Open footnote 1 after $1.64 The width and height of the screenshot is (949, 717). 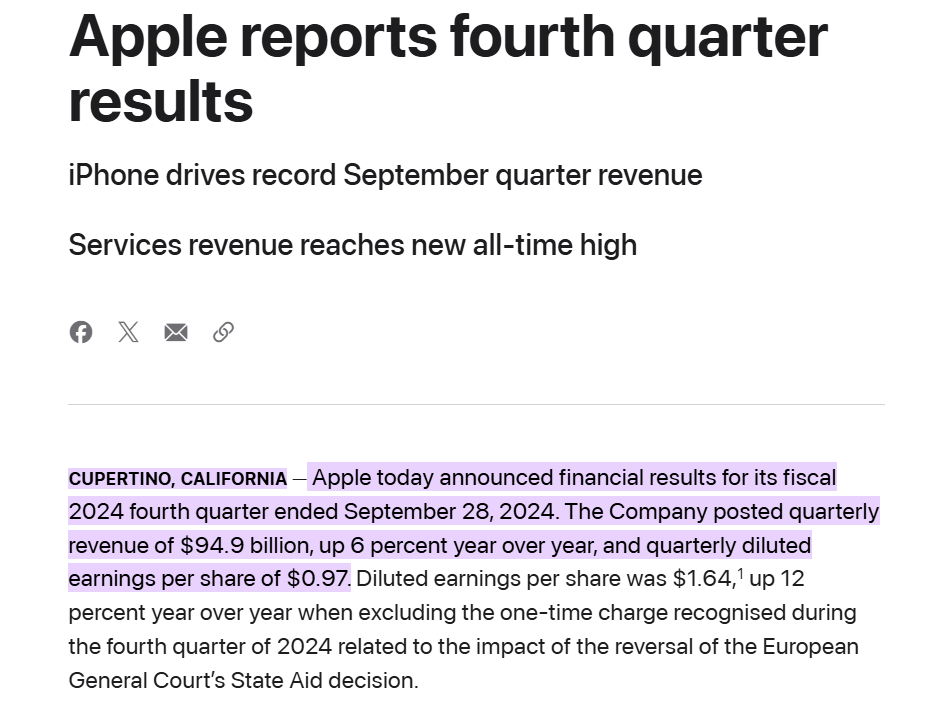740,572
